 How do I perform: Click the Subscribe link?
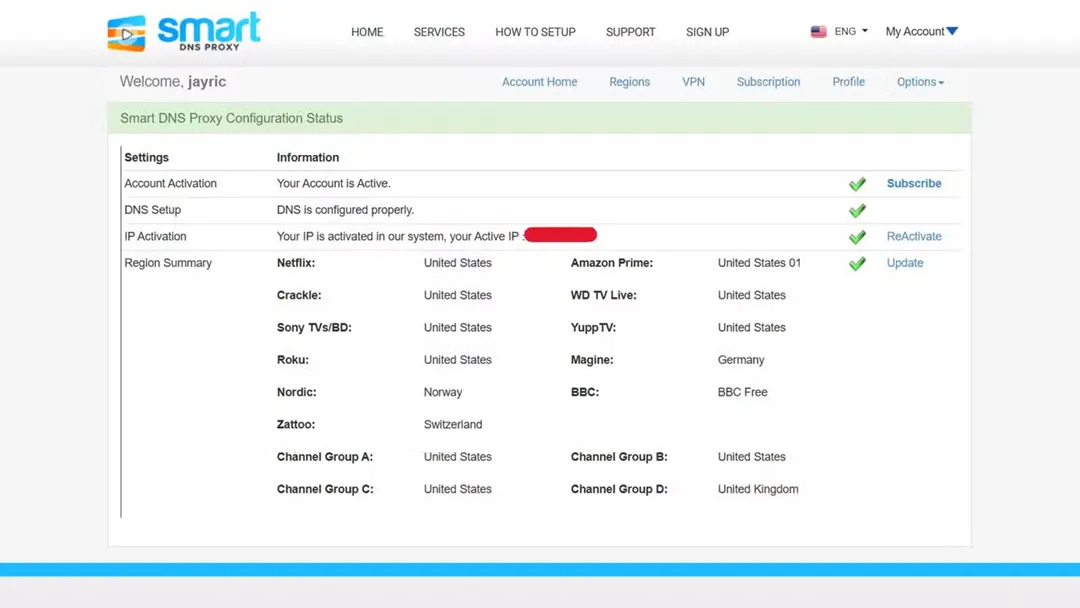pyautogui.click(x=913, y=183)
